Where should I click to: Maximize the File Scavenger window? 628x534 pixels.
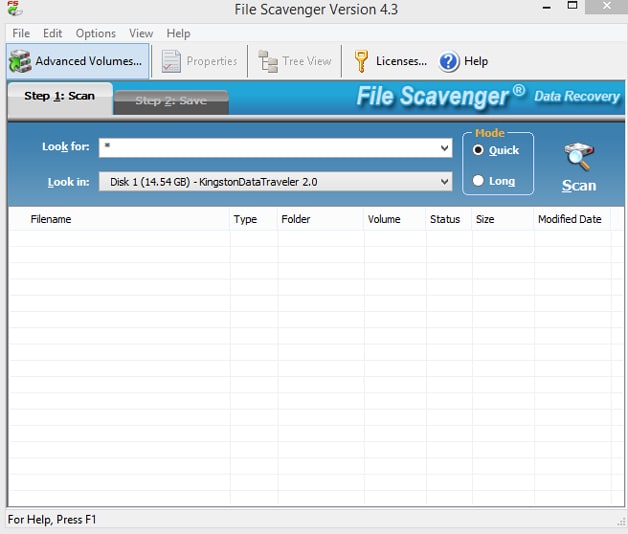pos(572,6)
